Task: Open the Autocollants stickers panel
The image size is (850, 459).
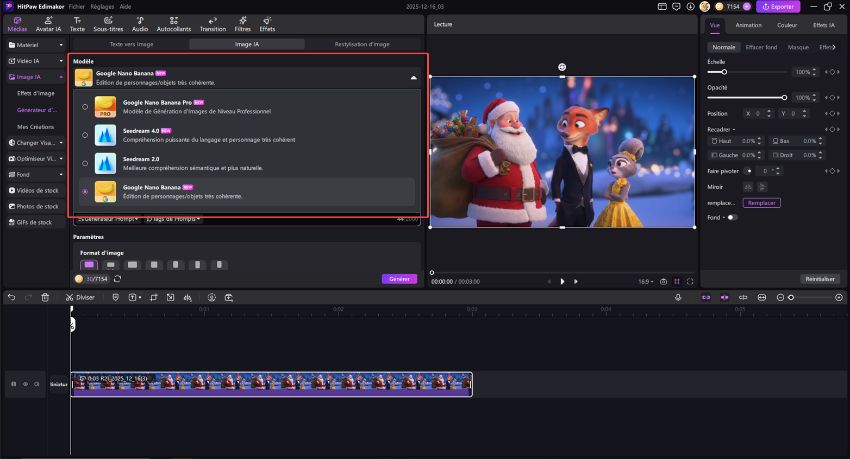Action: click(x=173, y=24)
